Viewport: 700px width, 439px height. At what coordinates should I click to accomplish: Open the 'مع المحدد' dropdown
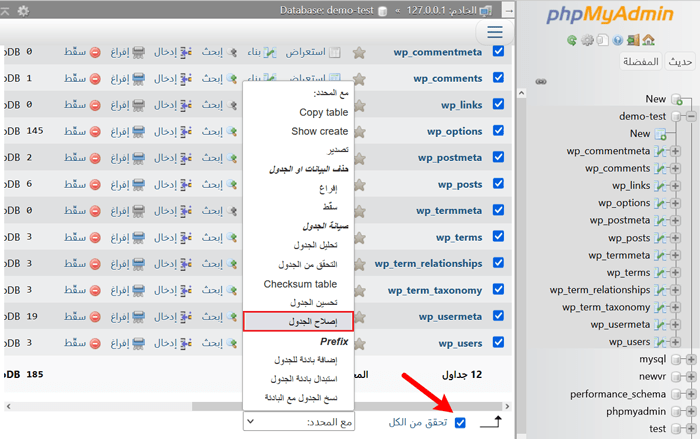point(299,422)
